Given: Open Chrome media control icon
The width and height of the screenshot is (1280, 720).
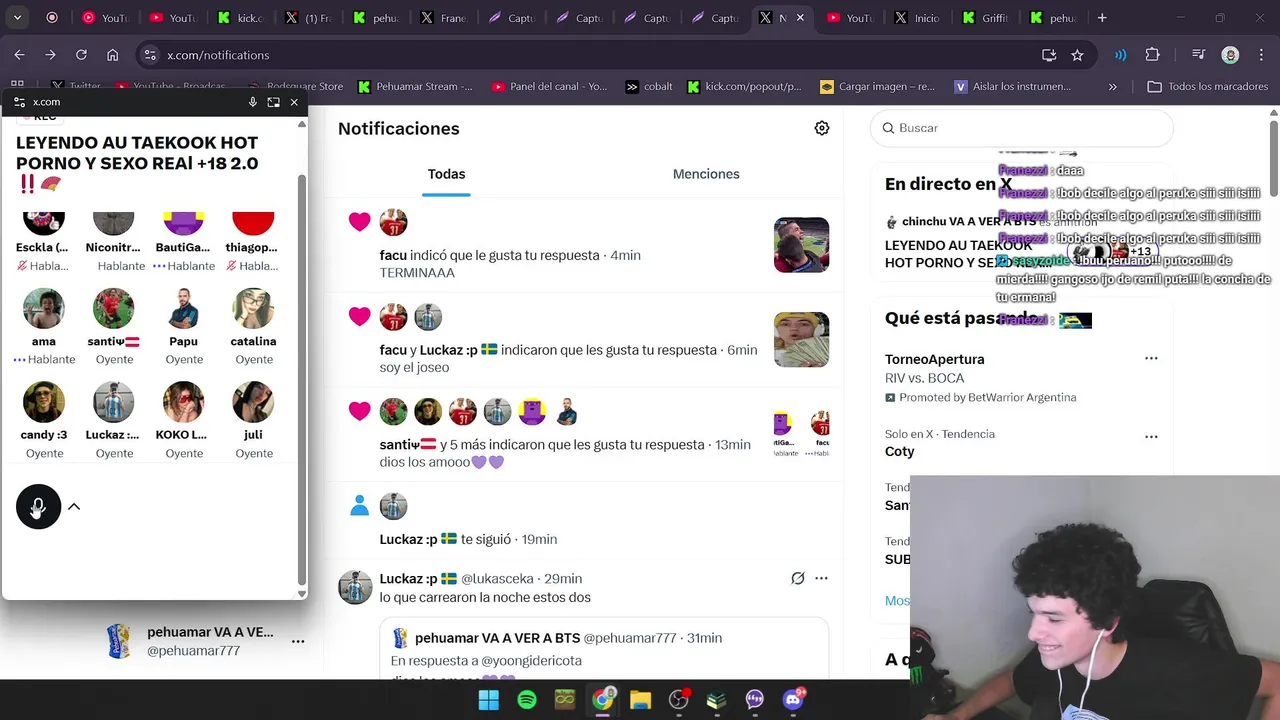Looking at the screenshot, I should (1200, 55).
